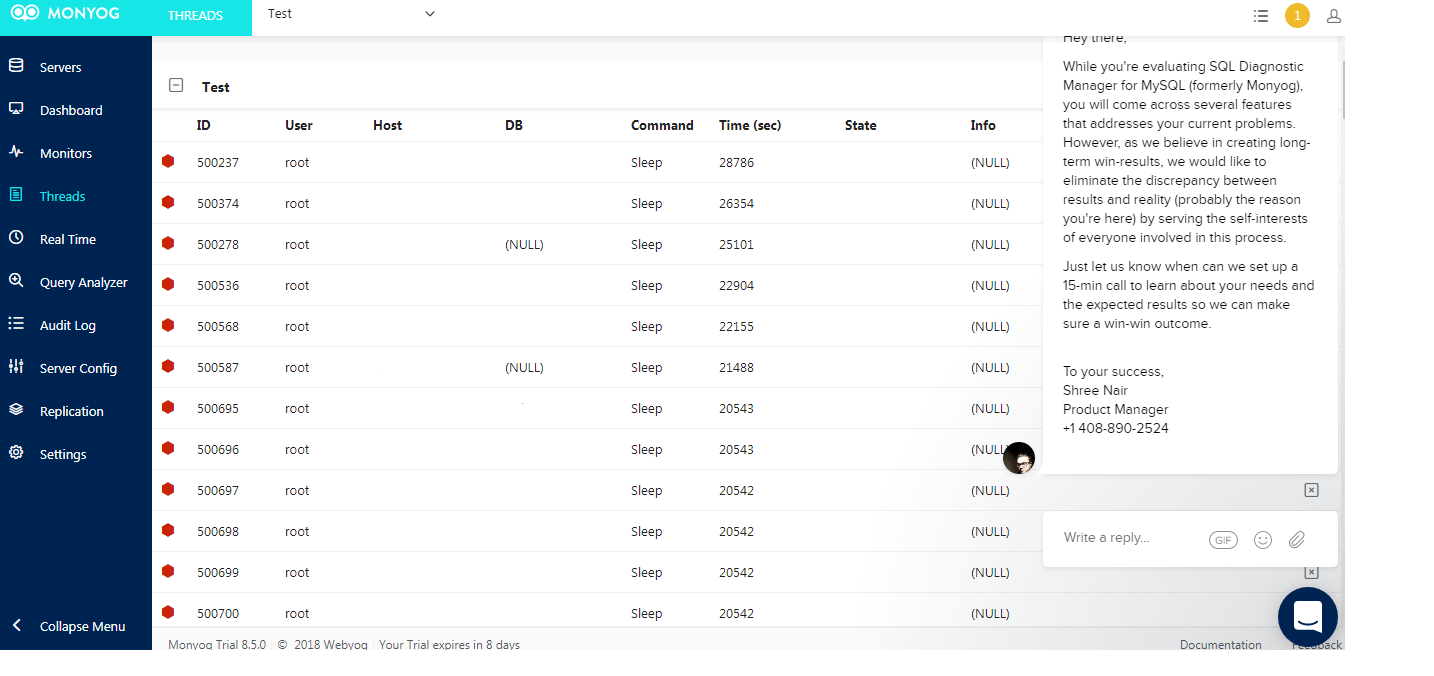Open the user profile icon
Image resolution: width=1434 pixels, height=676 pixels.
[x=1334, y=16]
